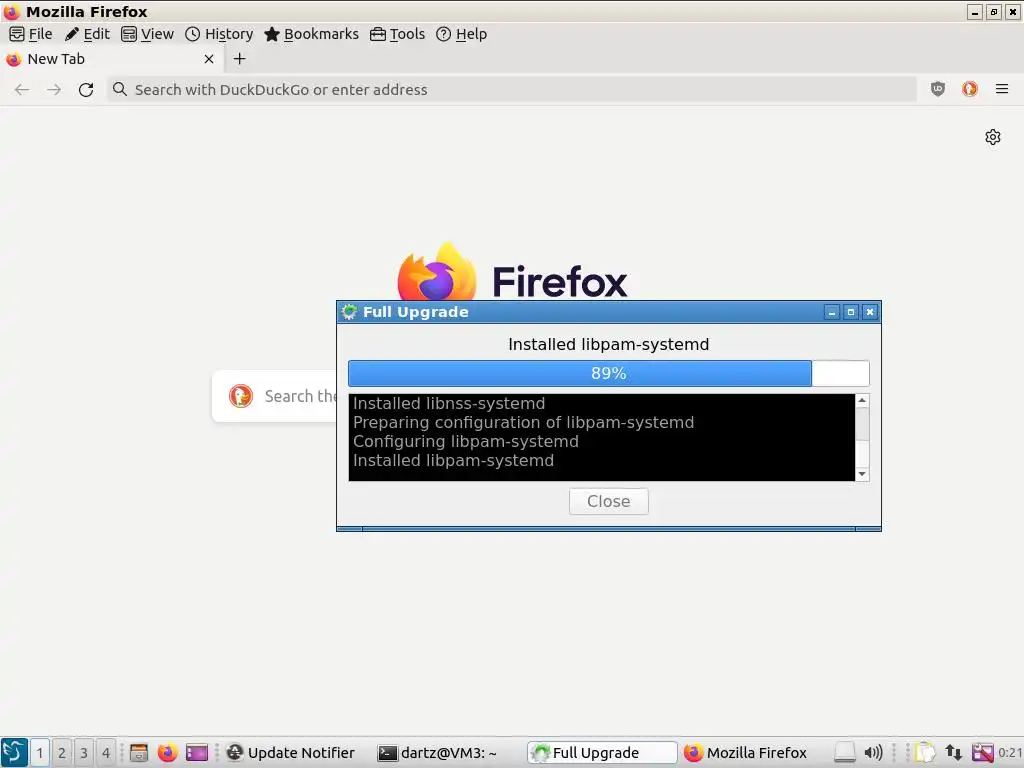
Task: Click 'Installed libpam-systemd' status label above progress
Action: click(x=609, y=344)
